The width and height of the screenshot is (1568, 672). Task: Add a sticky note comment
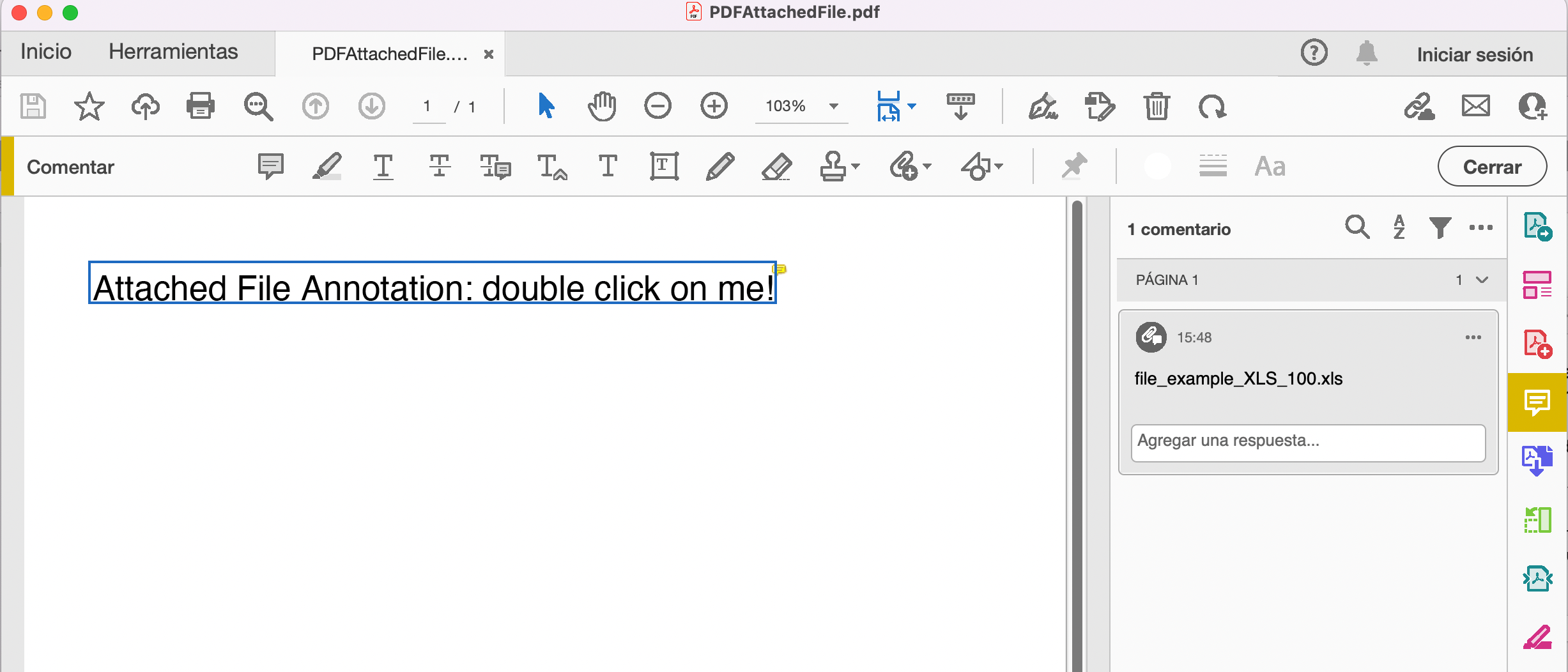pos(271,167)
